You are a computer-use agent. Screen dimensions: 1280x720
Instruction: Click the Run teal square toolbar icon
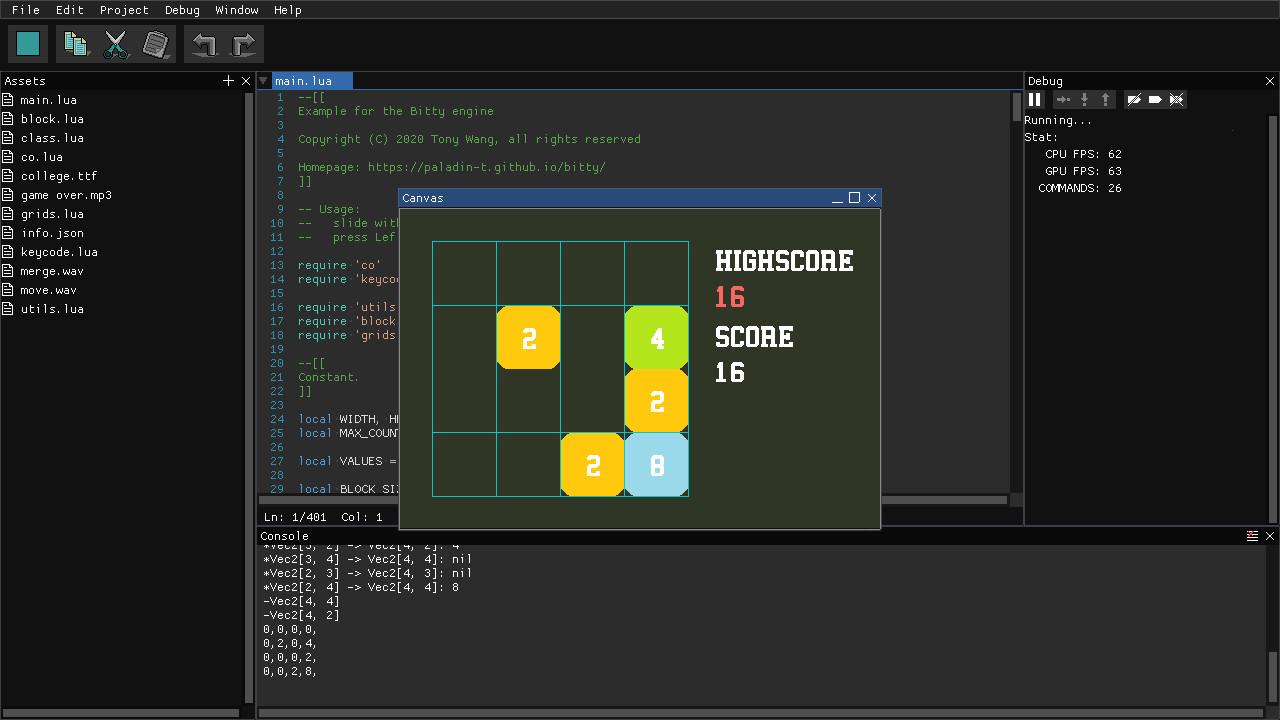(27, 43)
